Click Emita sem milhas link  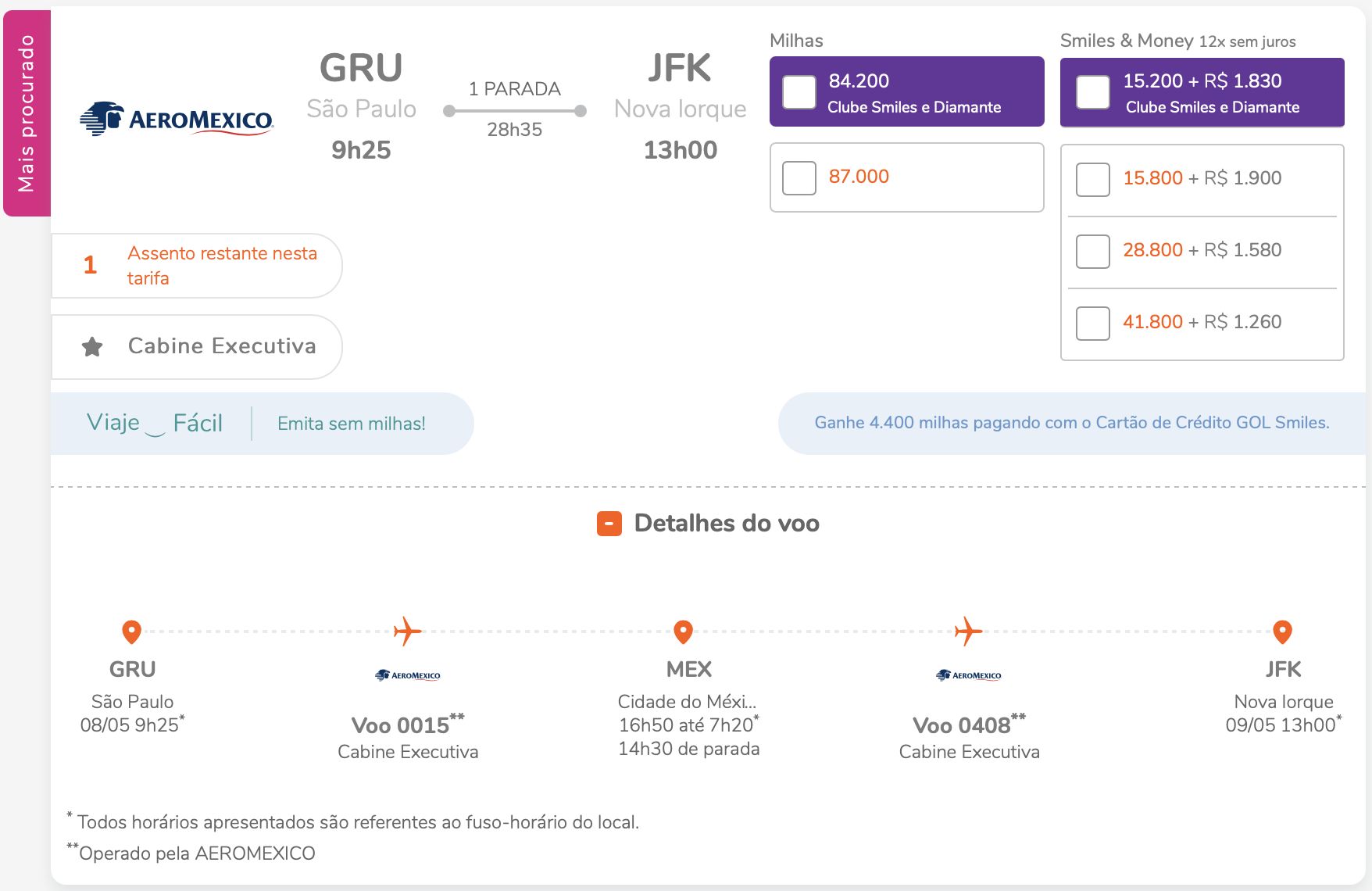pos(352,424)
